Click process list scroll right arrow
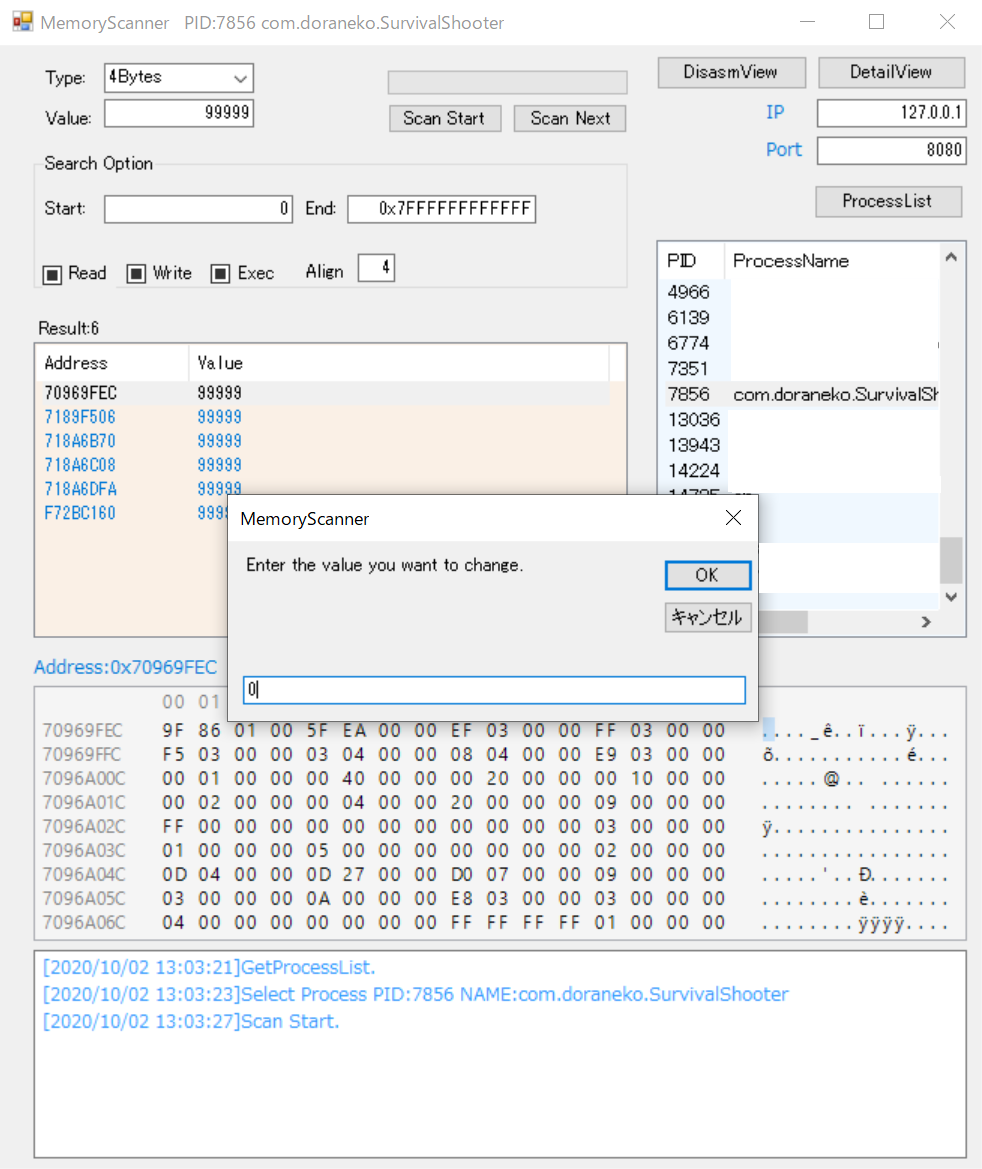The height and width of the screenshot is (1169, 982). (x=926, y=622)
